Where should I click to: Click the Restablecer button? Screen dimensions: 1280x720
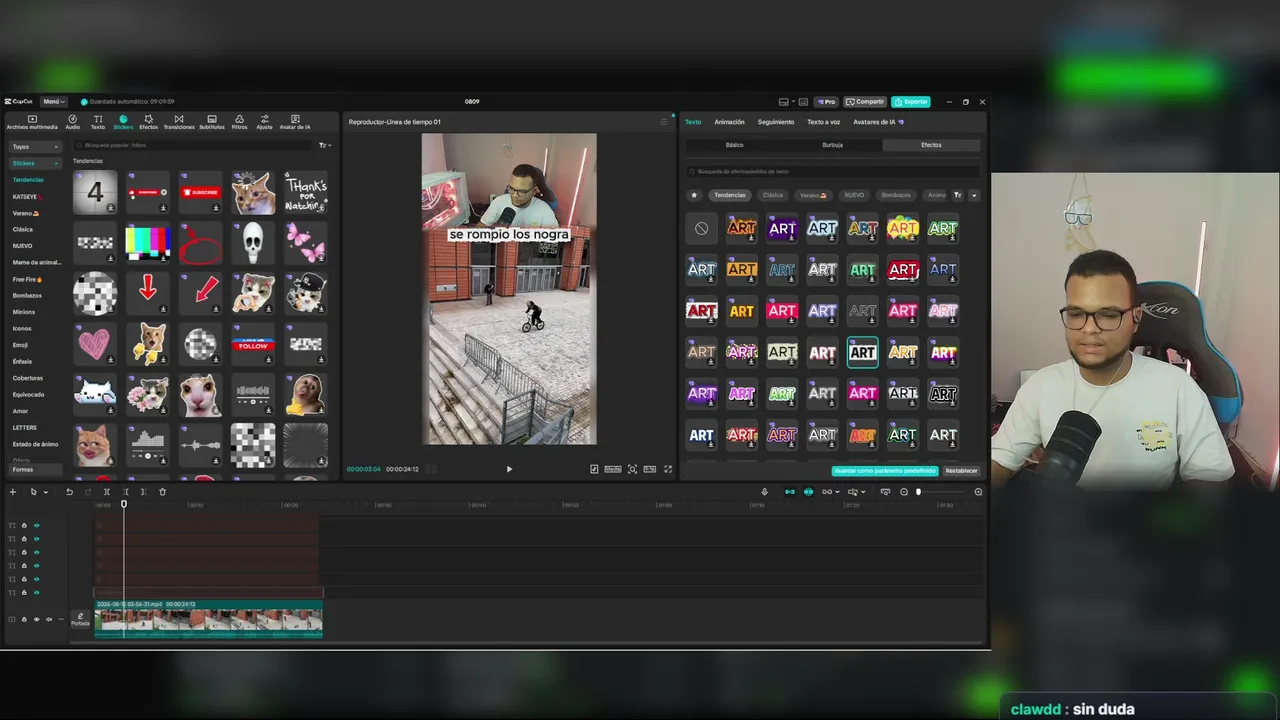pyautogui.click(x=962, y=471)
